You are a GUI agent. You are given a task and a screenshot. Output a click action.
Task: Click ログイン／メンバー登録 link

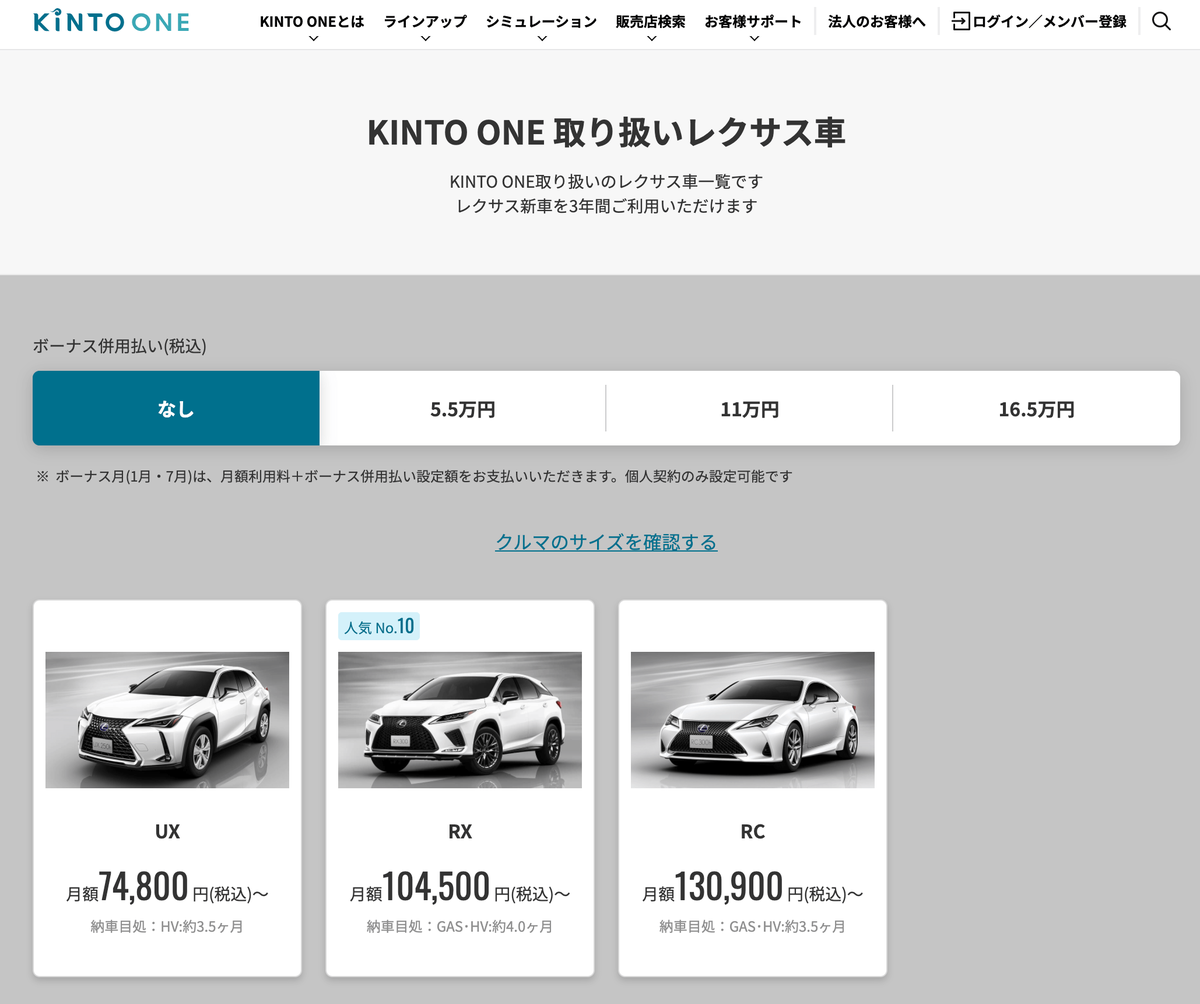point(1049,21)
